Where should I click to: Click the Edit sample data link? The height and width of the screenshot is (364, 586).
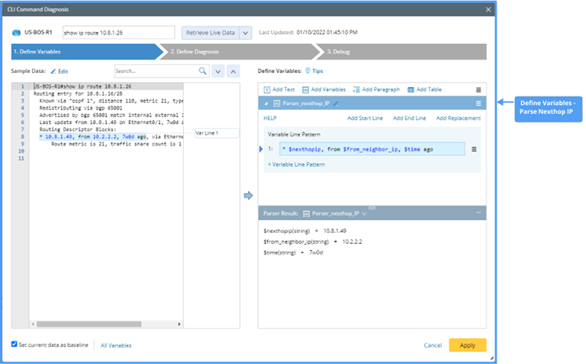pyautogui.click(x=59, y=71)
